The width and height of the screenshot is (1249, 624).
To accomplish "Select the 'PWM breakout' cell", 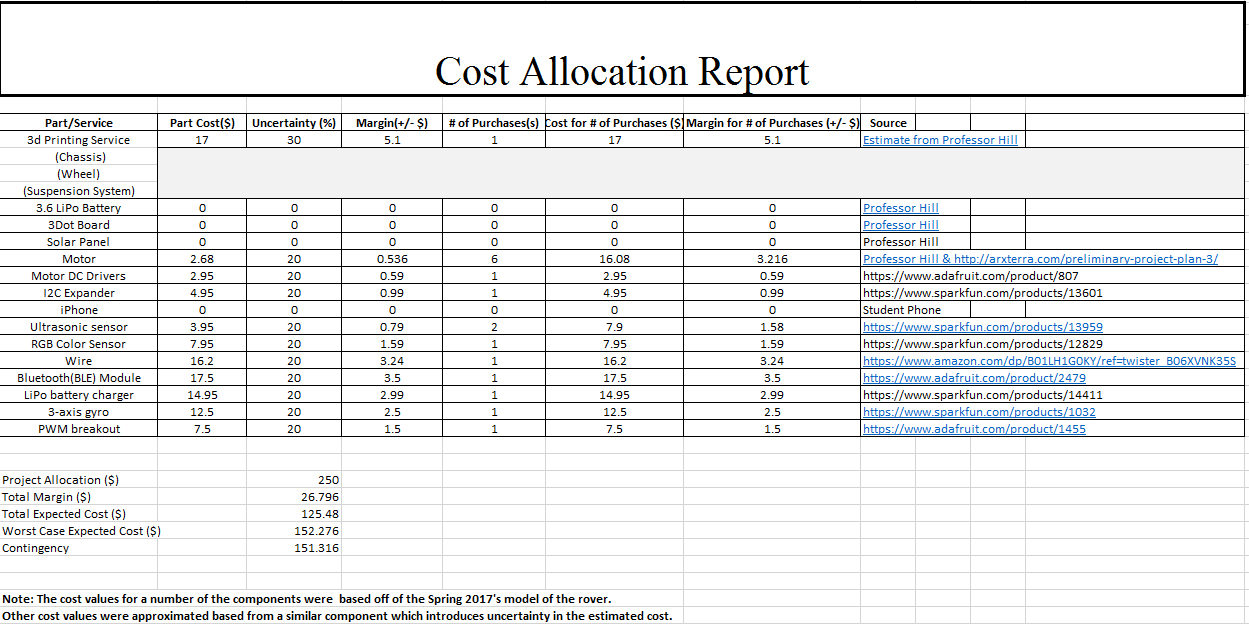I will [x=79, y=429].
